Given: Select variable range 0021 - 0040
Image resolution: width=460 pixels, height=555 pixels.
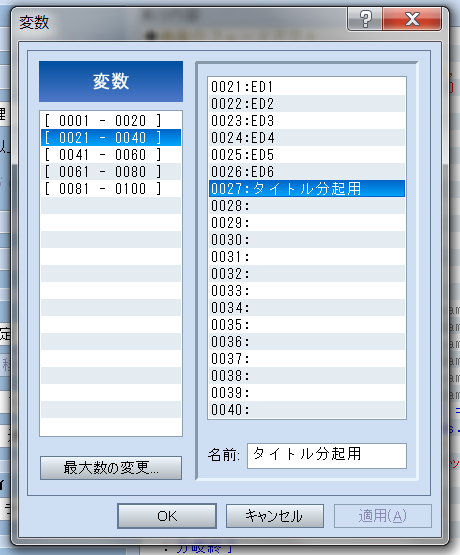Looking at the screenshot, I should click(111, 138).
